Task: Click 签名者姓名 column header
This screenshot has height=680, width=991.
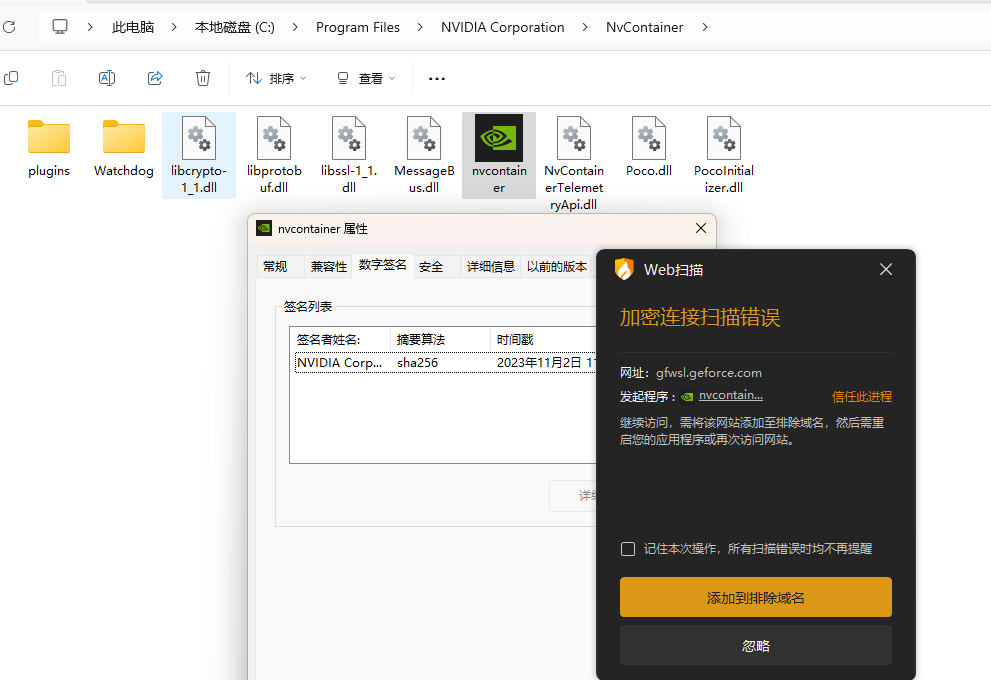Action: pyautogui.click(x=340, y=339)
